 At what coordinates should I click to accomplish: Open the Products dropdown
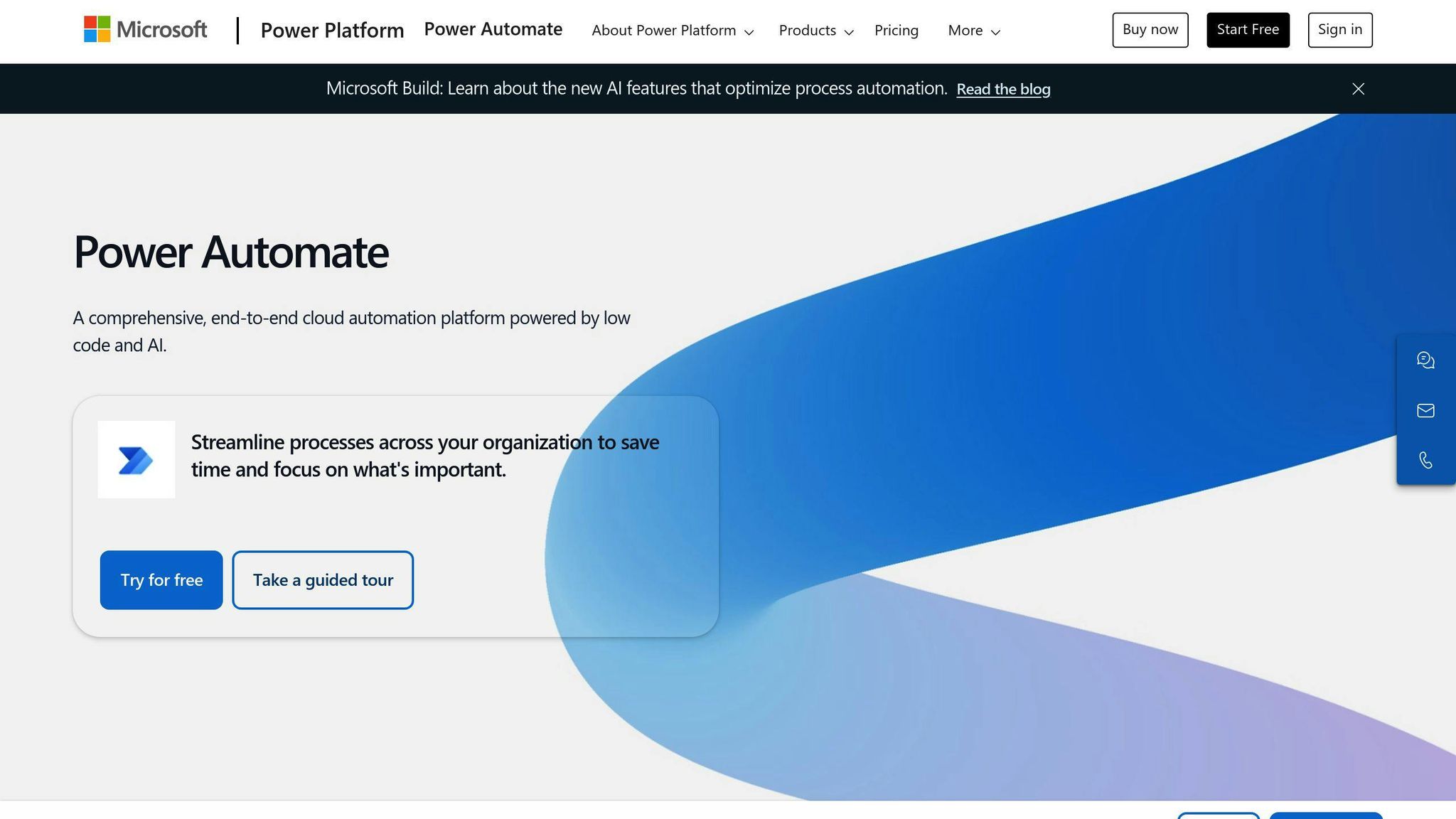(x=815, y=31)
